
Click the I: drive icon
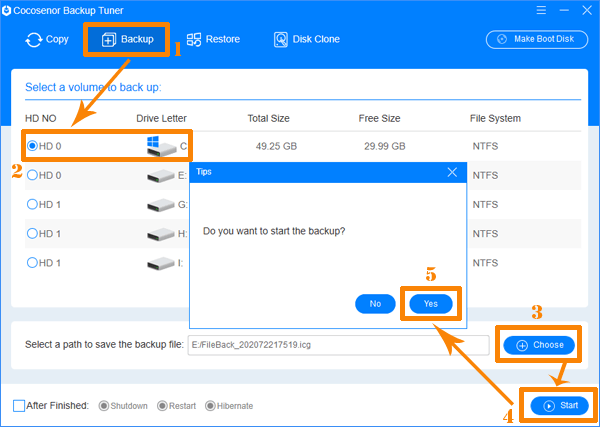[x=161, y=263]
